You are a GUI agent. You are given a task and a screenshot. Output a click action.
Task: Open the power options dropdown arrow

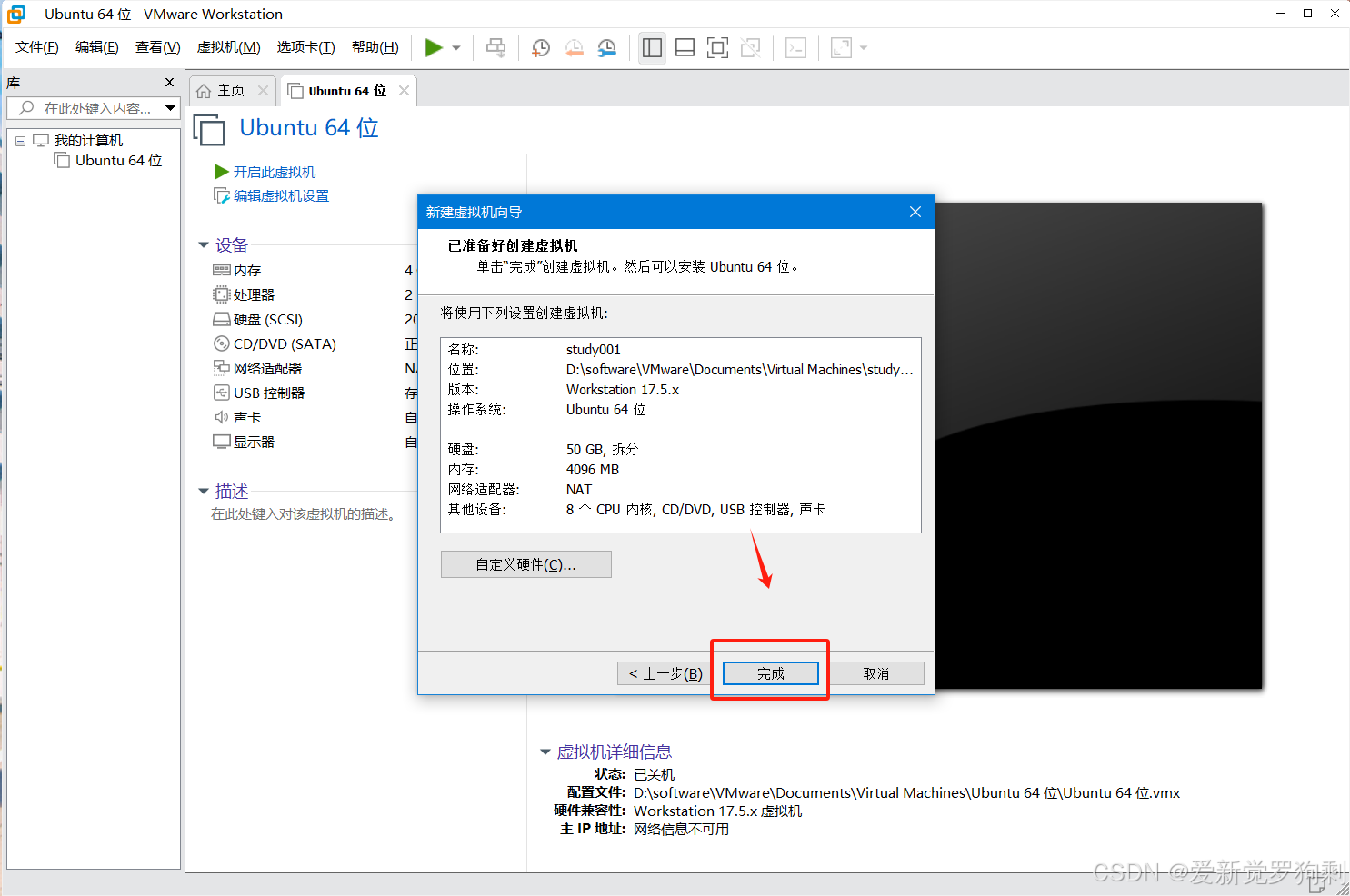pos(456,48)
